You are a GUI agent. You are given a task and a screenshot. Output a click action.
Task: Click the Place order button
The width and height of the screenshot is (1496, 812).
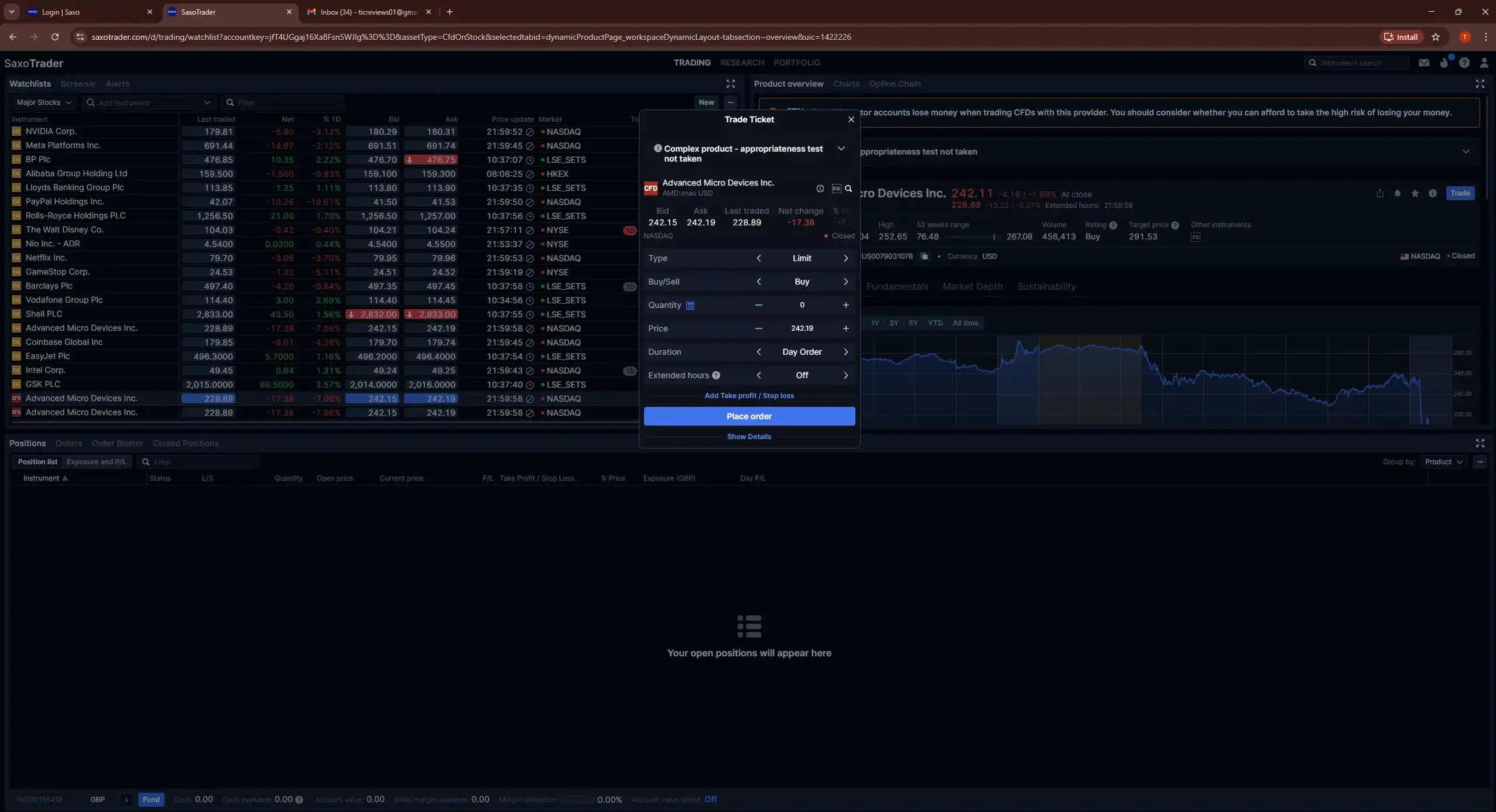tap(749, 416)
